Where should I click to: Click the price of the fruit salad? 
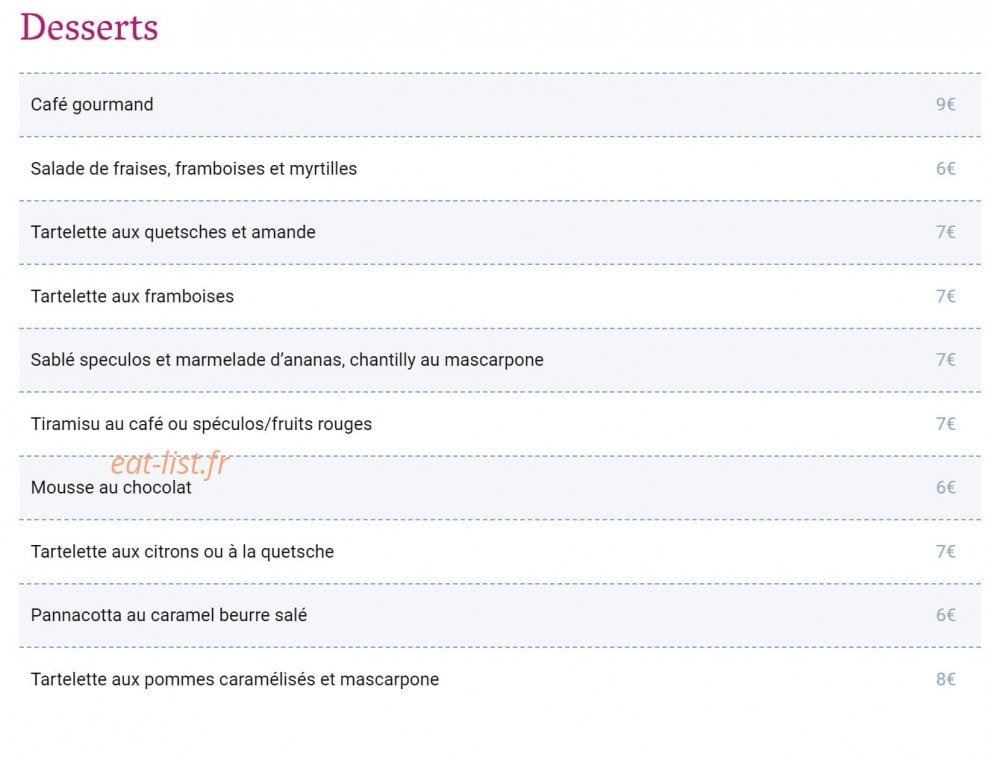945,169
